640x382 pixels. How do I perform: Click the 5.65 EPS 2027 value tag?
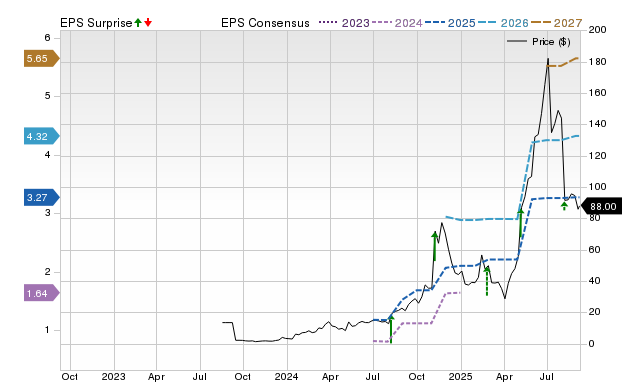[42, 59]
